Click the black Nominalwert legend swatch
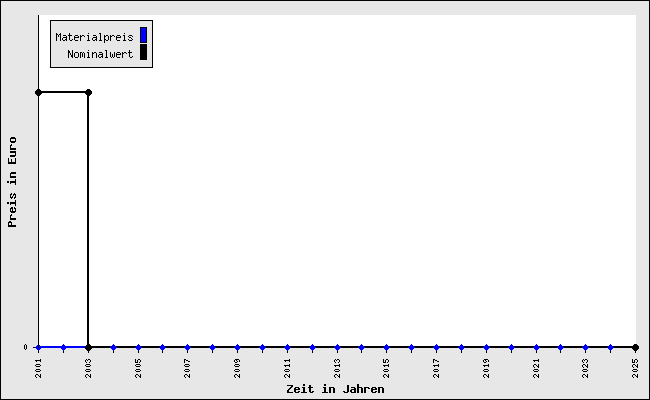Screen dimensions: 650x400 coord(144,53)
